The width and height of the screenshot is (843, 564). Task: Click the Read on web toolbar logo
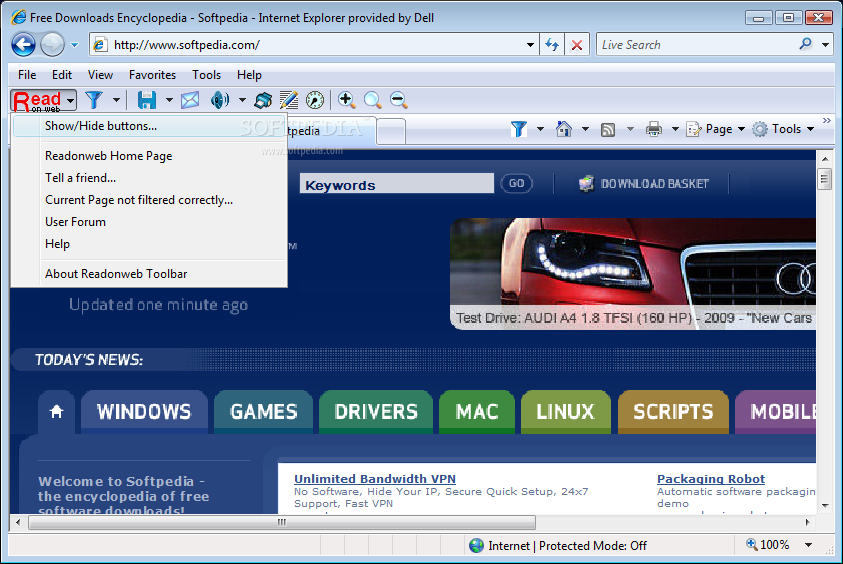tap(37, 100)
